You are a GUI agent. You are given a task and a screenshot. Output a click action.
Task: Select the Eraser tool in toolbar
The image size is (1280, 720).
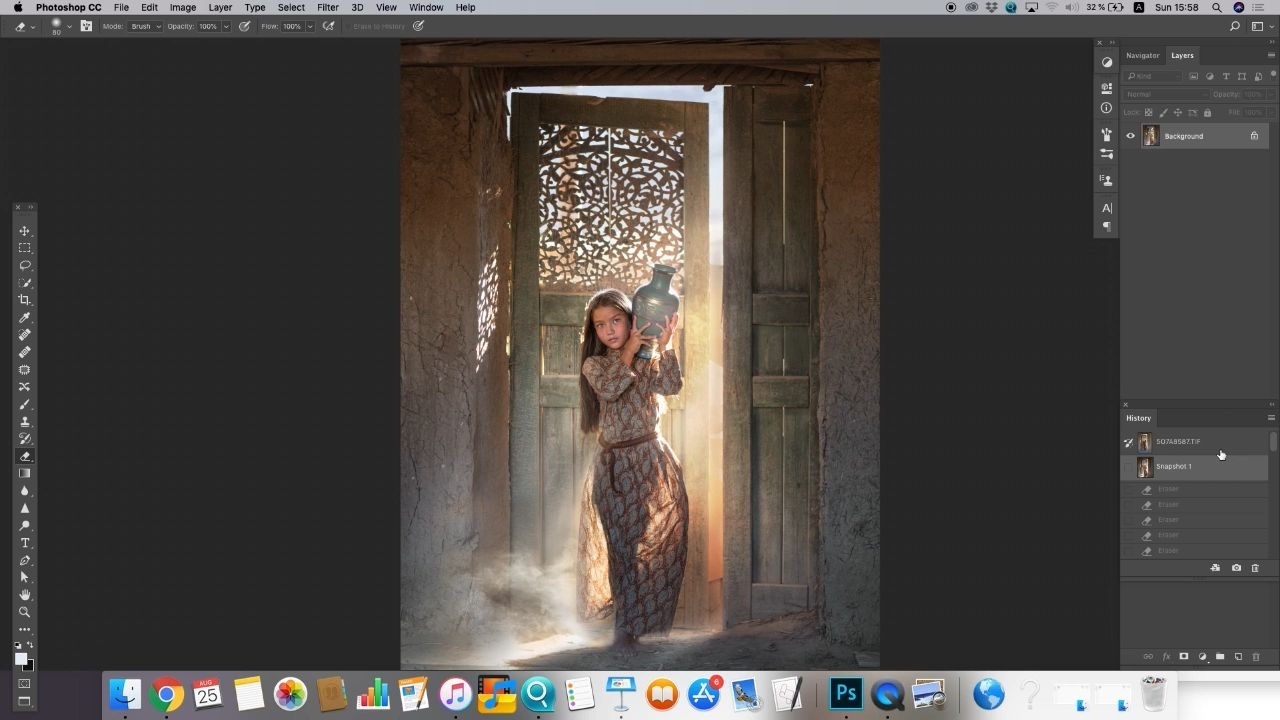coord(25,456)
